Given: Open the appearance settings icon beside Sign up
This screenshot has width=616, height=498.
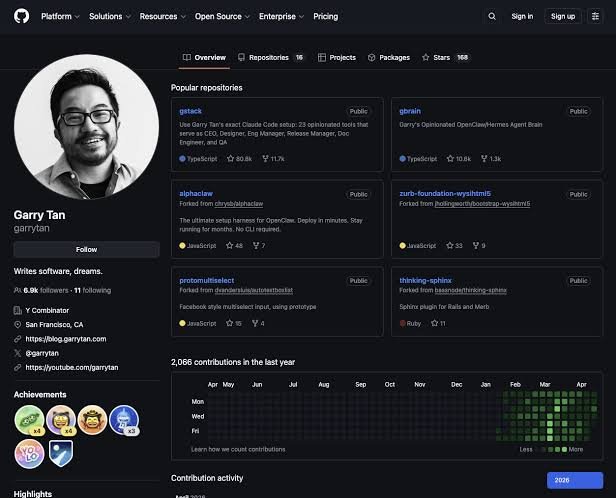Looking at the screenshot, I should [x=595, y=16].
